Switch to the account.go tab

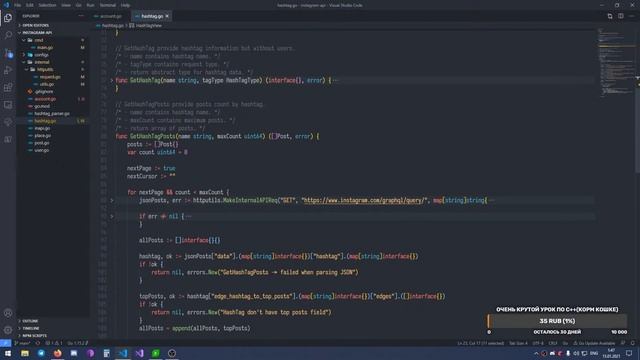(111, 16)
